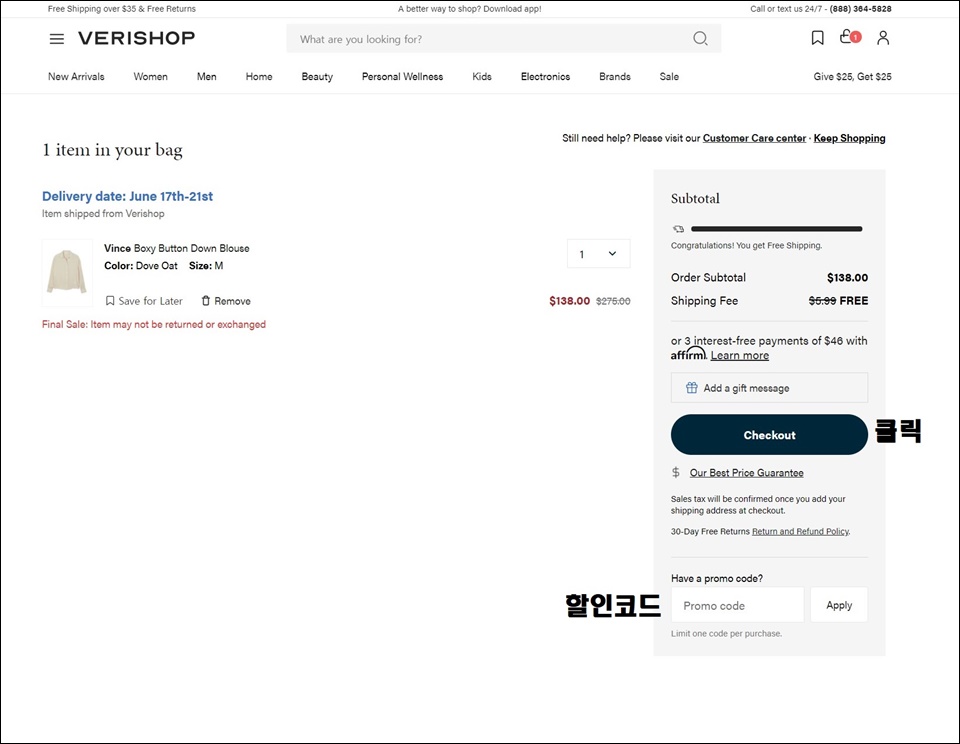This screenshot has height=744, width=960.
Task: Click the shipping truck icon
Action: point(678,229)
